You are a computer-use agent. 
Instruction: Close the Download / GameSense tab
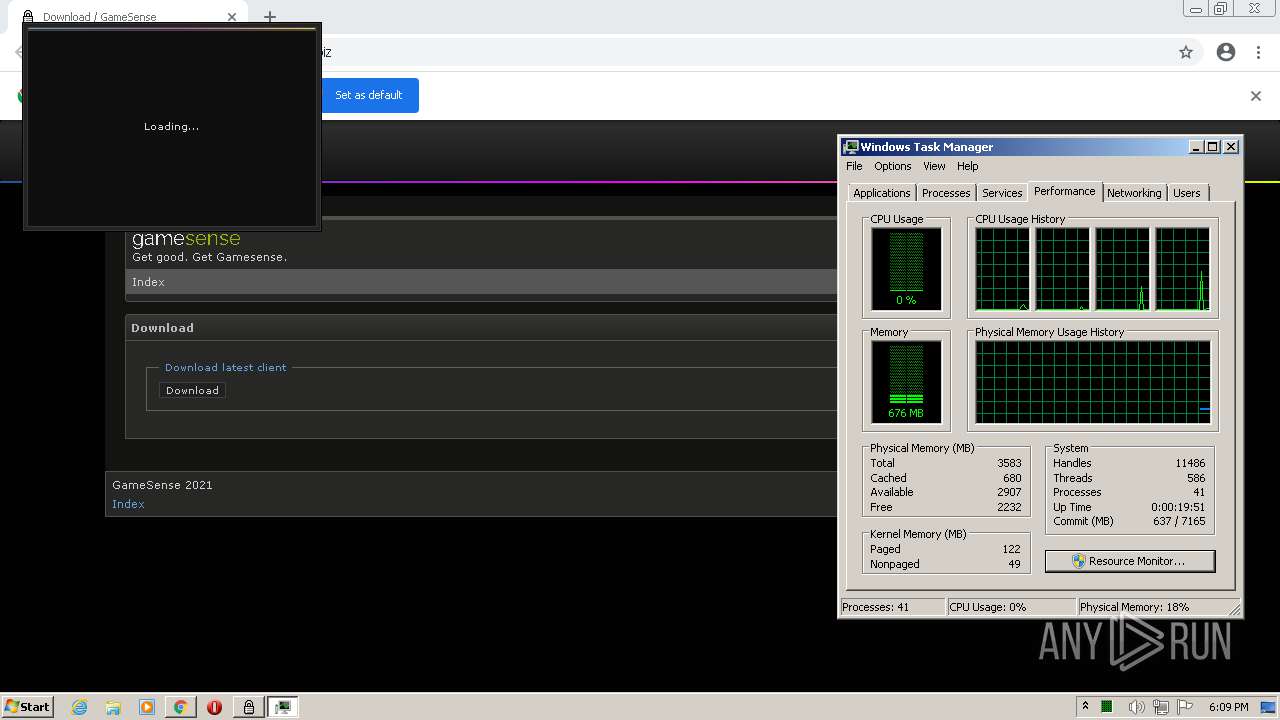click(232, 17)
